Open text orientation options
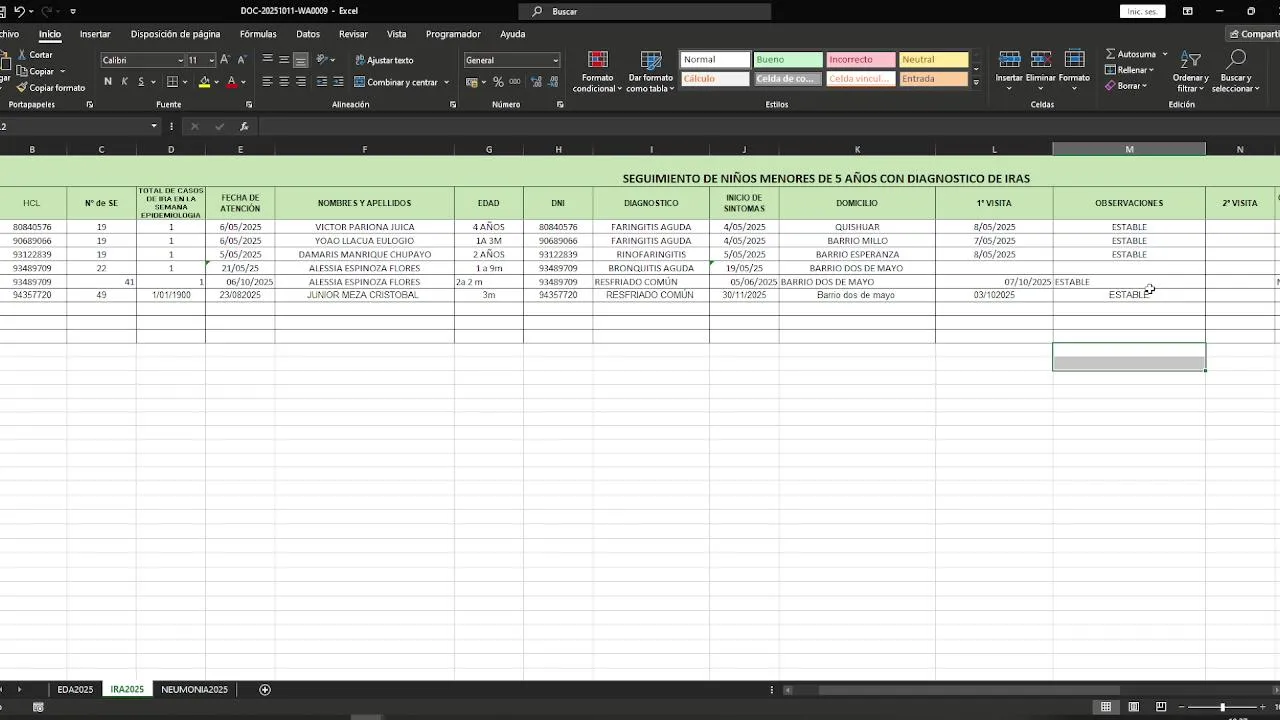 (x=325, y=60)
